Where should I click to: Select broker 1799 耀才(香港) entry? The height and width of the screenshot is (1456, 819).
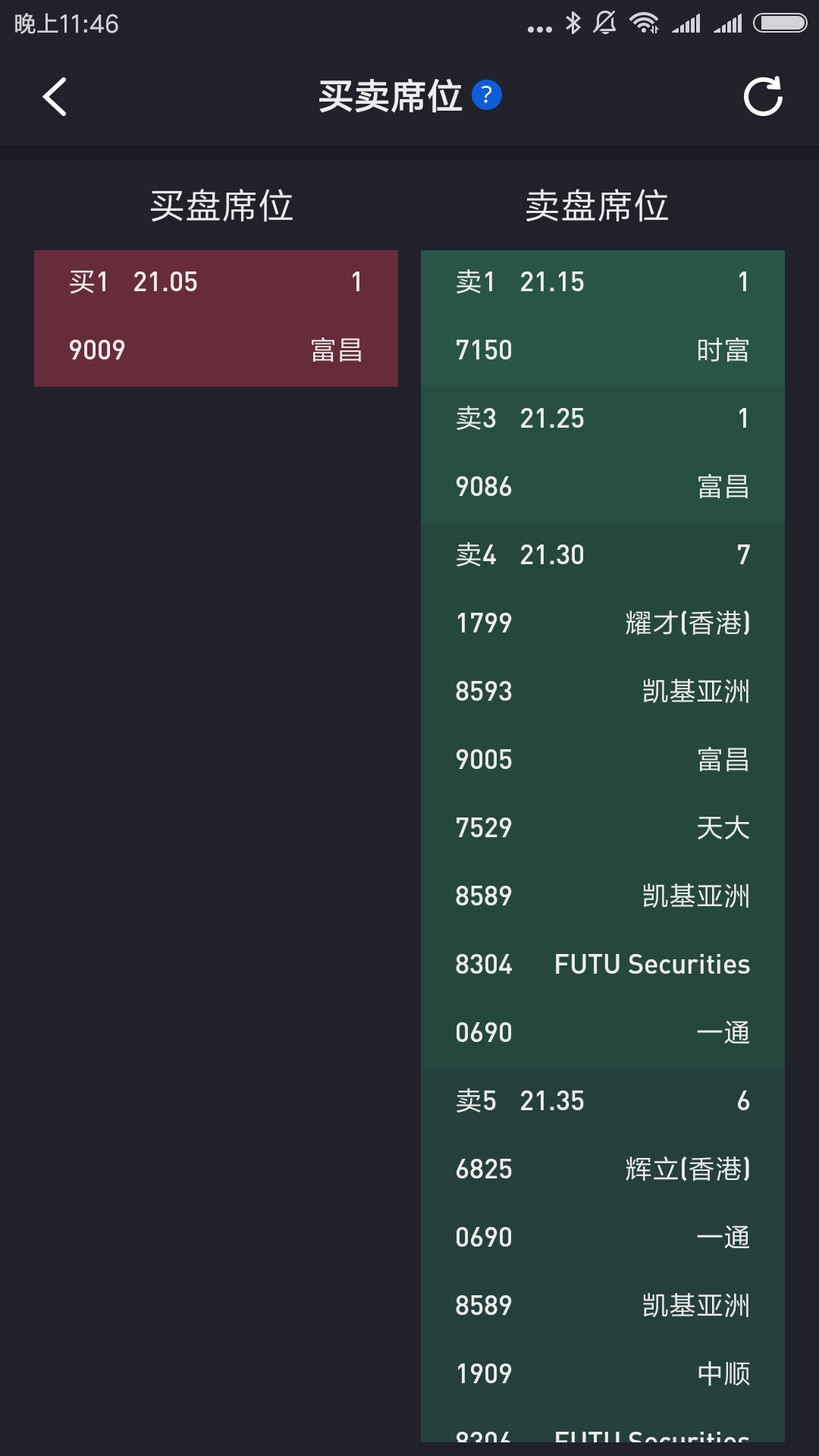pyautogui.click(x=603, y=623)
